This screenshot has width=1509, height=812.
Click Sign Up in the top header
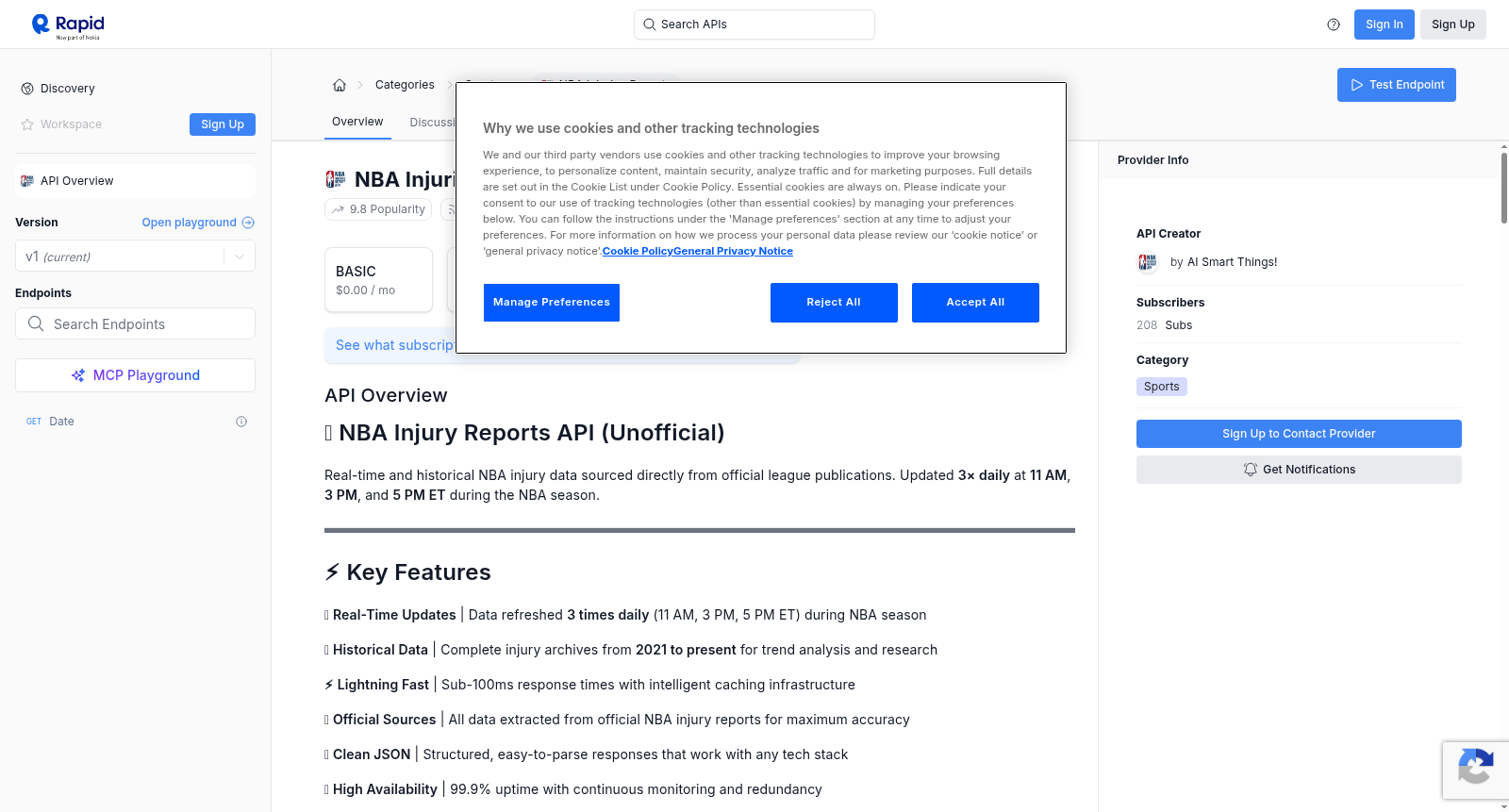[1453, 25]
